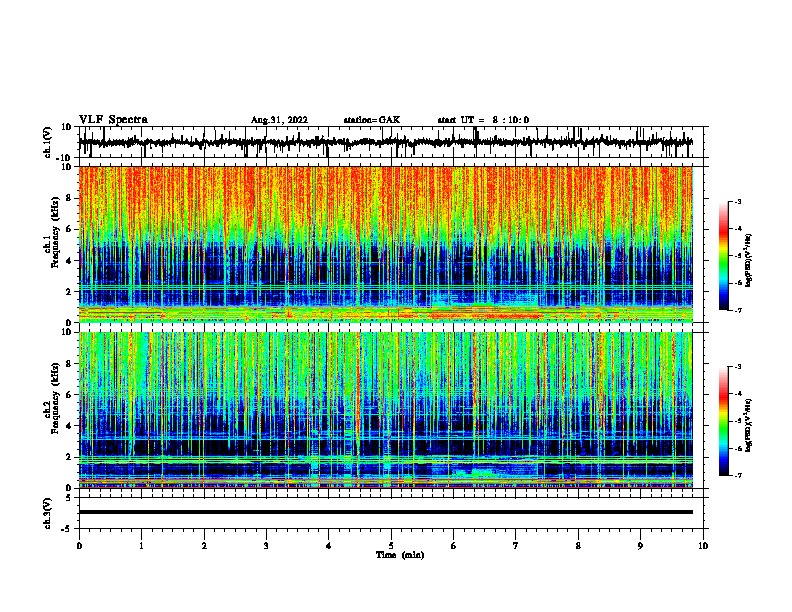This screenshot has width=792, height=612.
Task: Click the "station=GAK" header label
Action: [x=372, y=120]
